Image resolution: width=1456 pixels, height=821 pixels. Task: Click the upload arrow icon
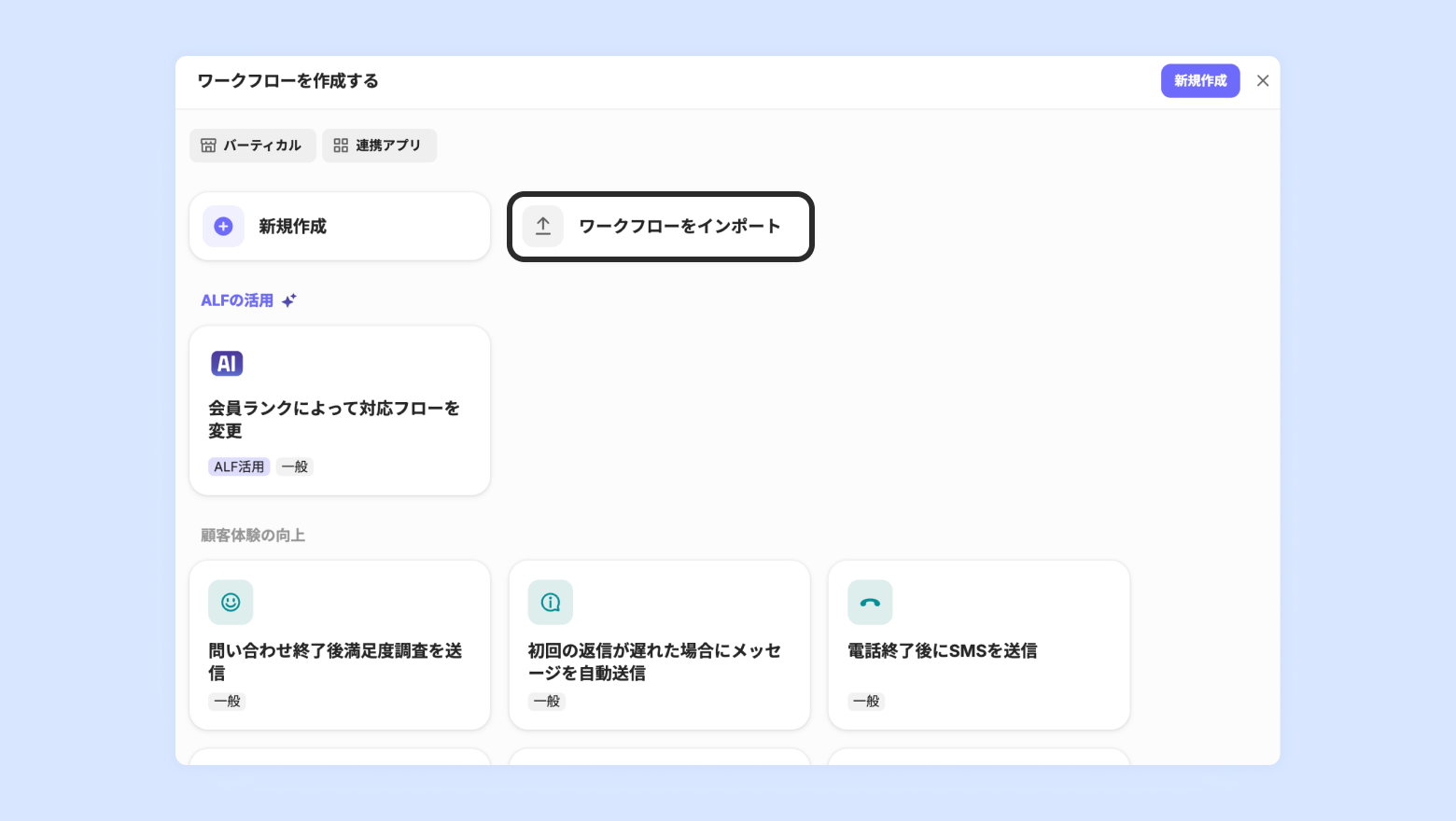[543, 227]
